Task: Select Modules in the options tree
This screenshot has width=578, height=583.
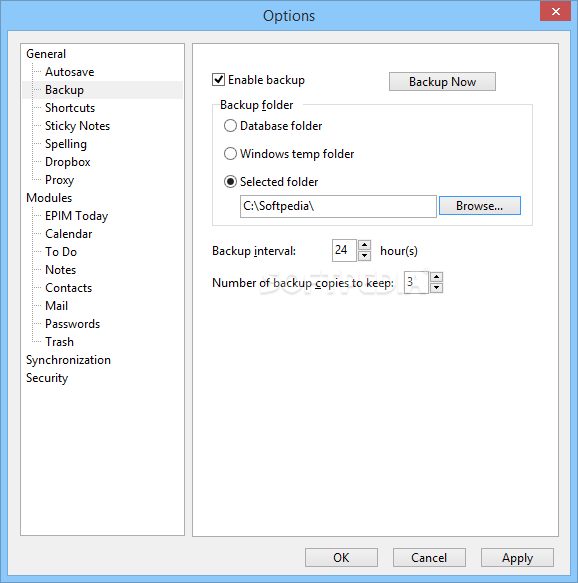Action: point(49,198)
